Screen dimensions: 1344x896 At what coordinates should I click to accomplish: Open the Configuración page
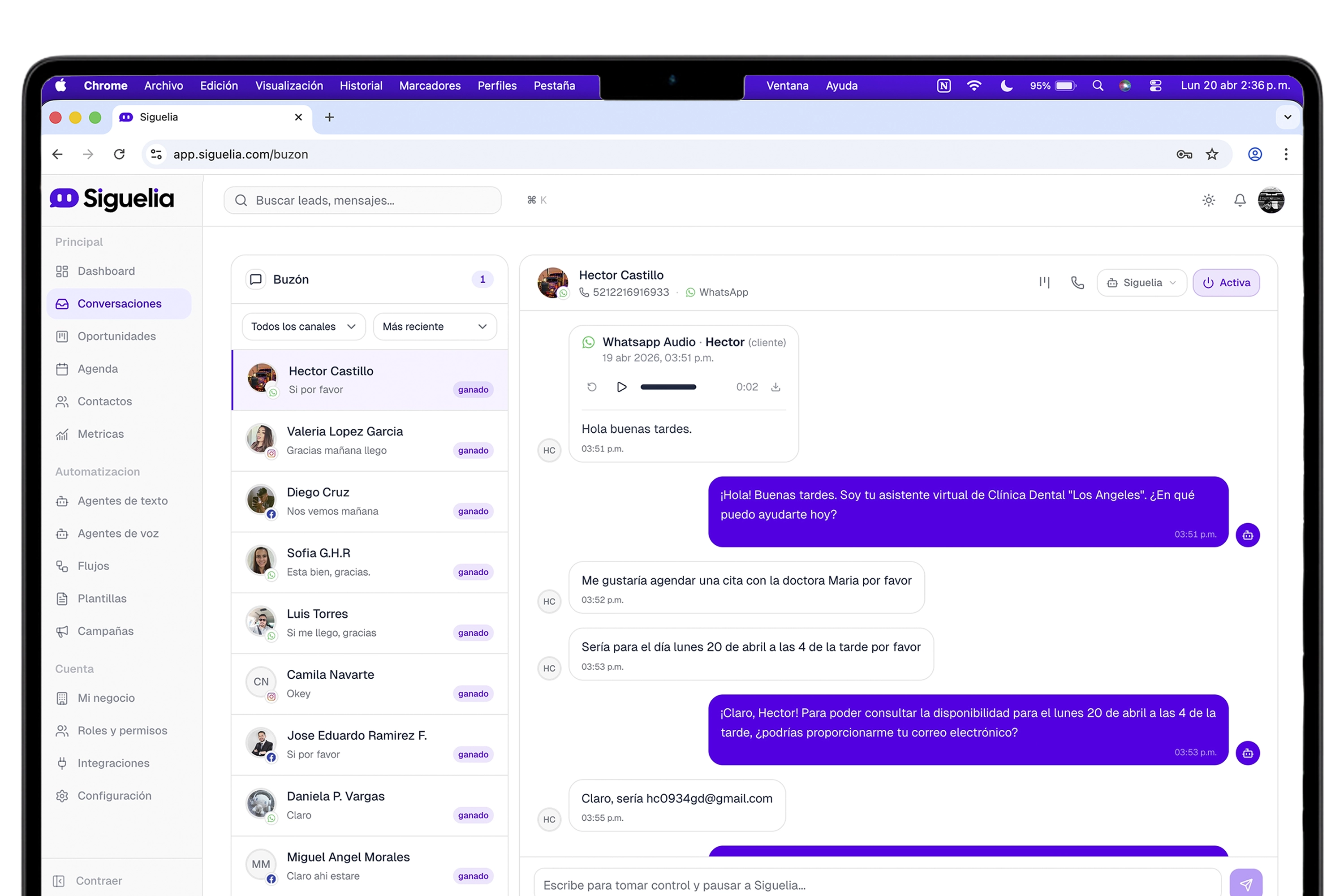[114, 796]
